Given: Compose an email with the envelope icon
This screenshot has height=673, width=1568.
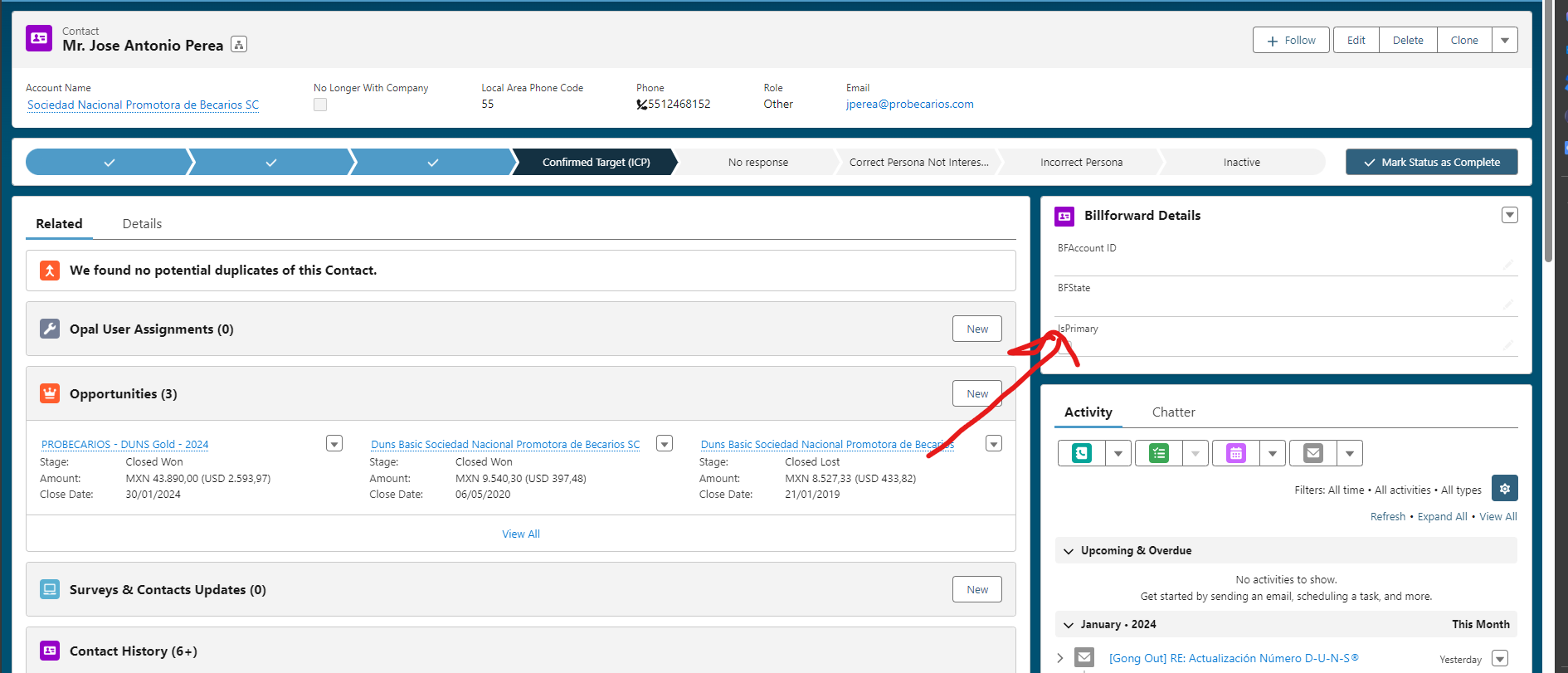Looking at the screenshot, I should click(x=1313, y=453).
